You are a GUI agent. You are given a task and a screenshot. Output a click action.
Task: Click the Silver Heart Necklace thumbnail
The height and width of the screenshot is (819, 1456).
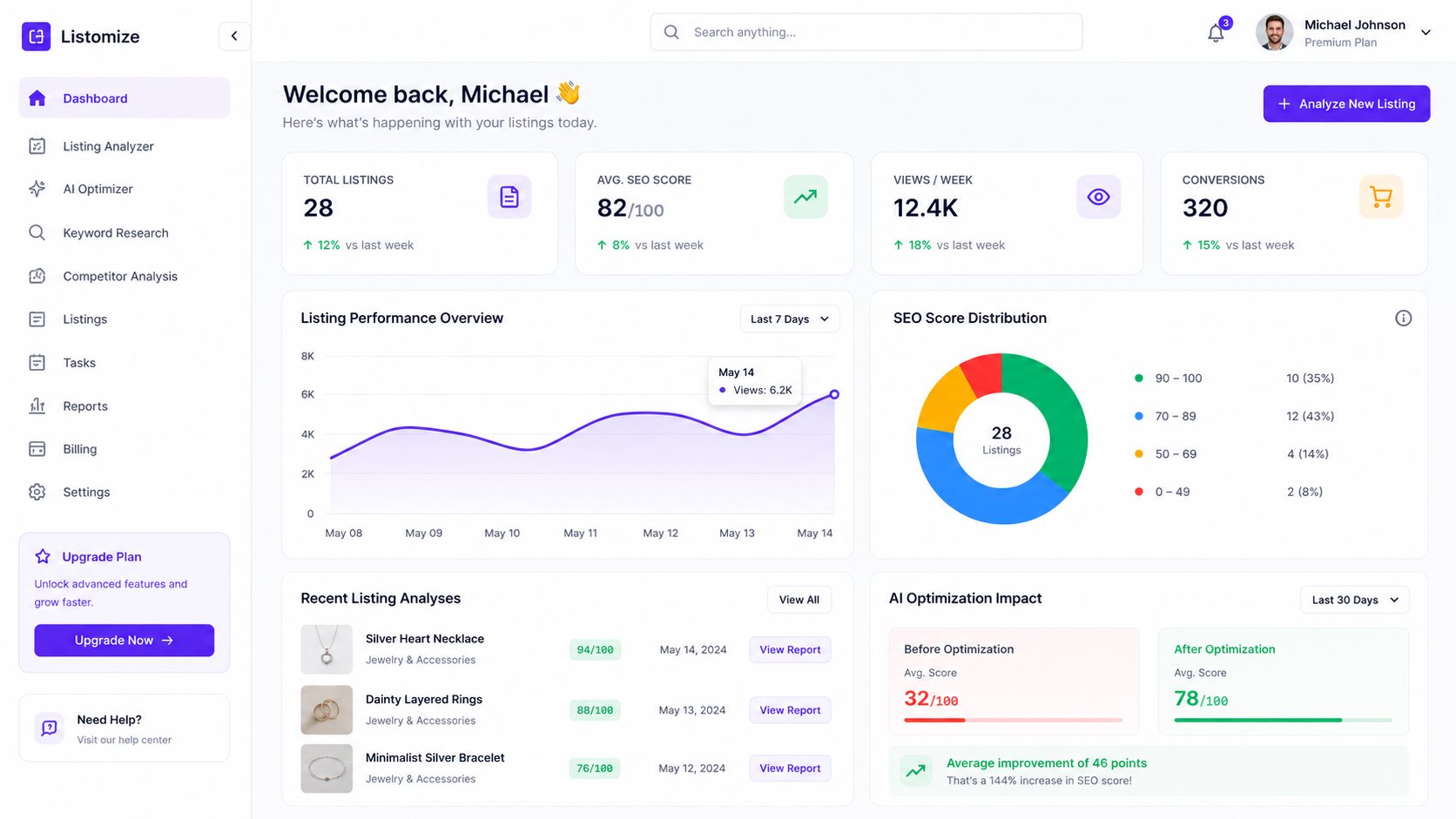[327, 649]
